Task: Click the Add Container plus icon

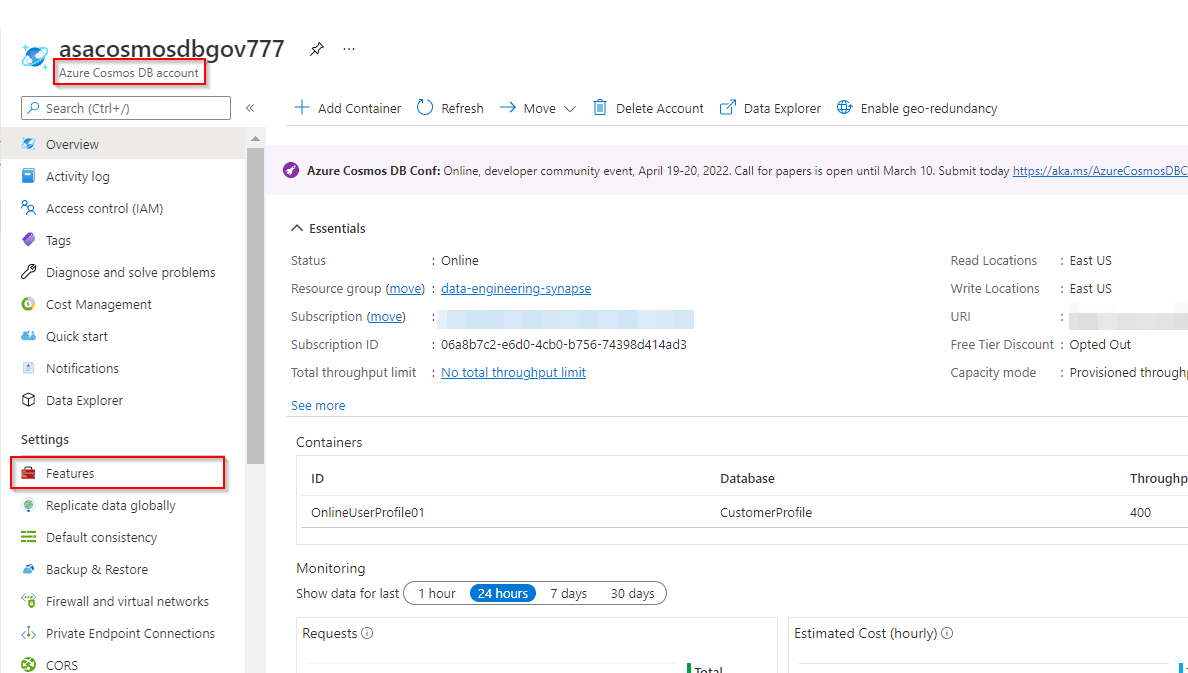Action: [301, 108]
